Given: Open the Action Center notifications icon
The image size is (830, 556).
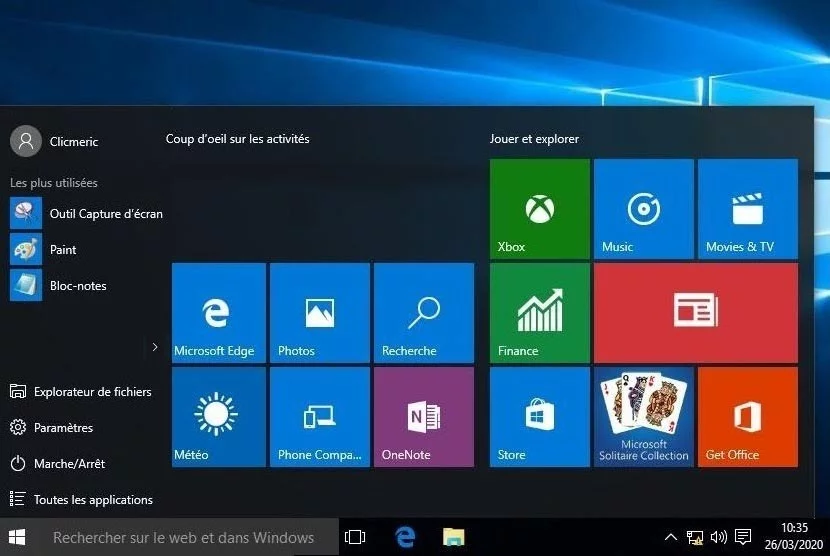Looking at the screenshot, I should [x=743, y=537].
